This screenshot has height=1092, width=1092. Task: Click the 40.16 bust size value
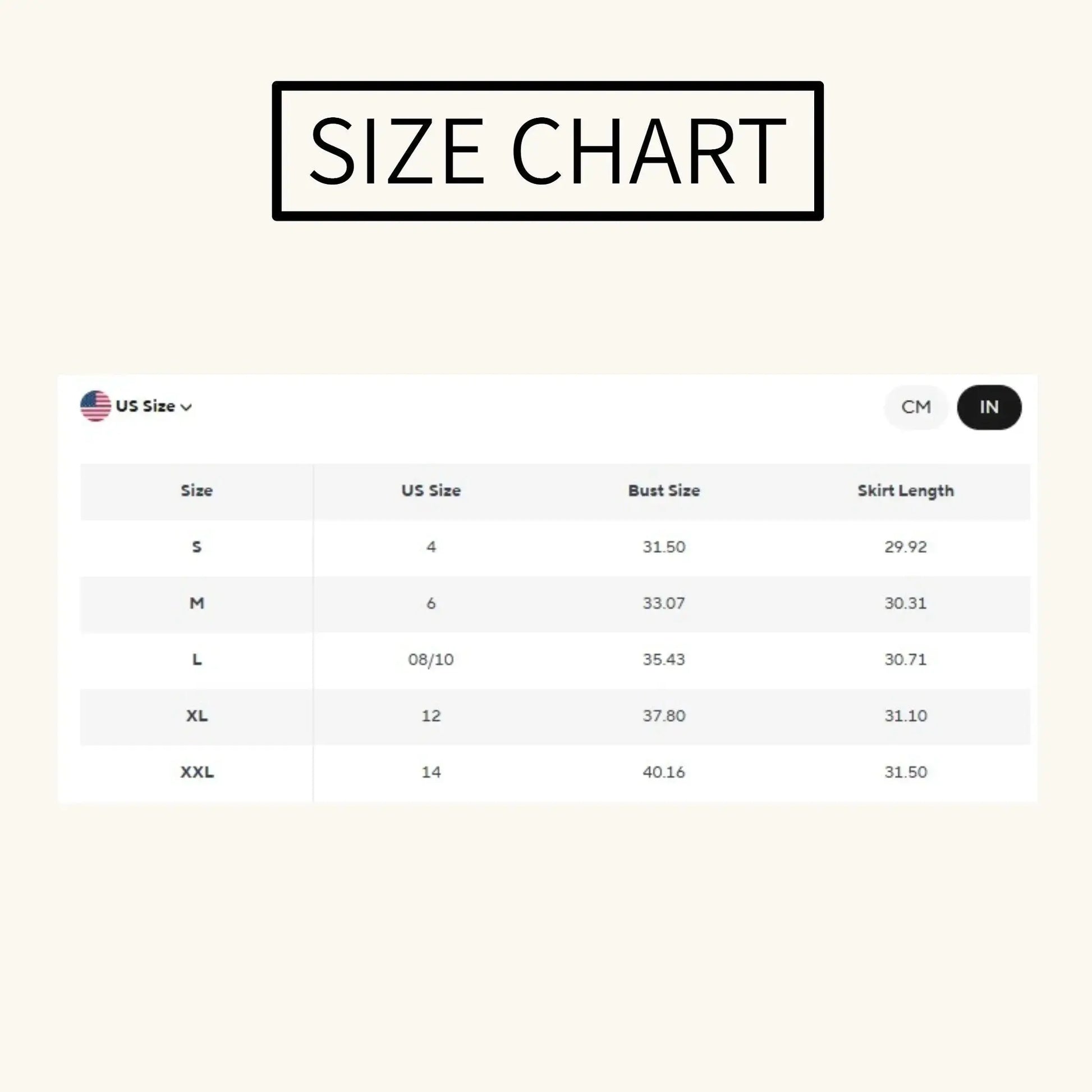tap(664, 772)
